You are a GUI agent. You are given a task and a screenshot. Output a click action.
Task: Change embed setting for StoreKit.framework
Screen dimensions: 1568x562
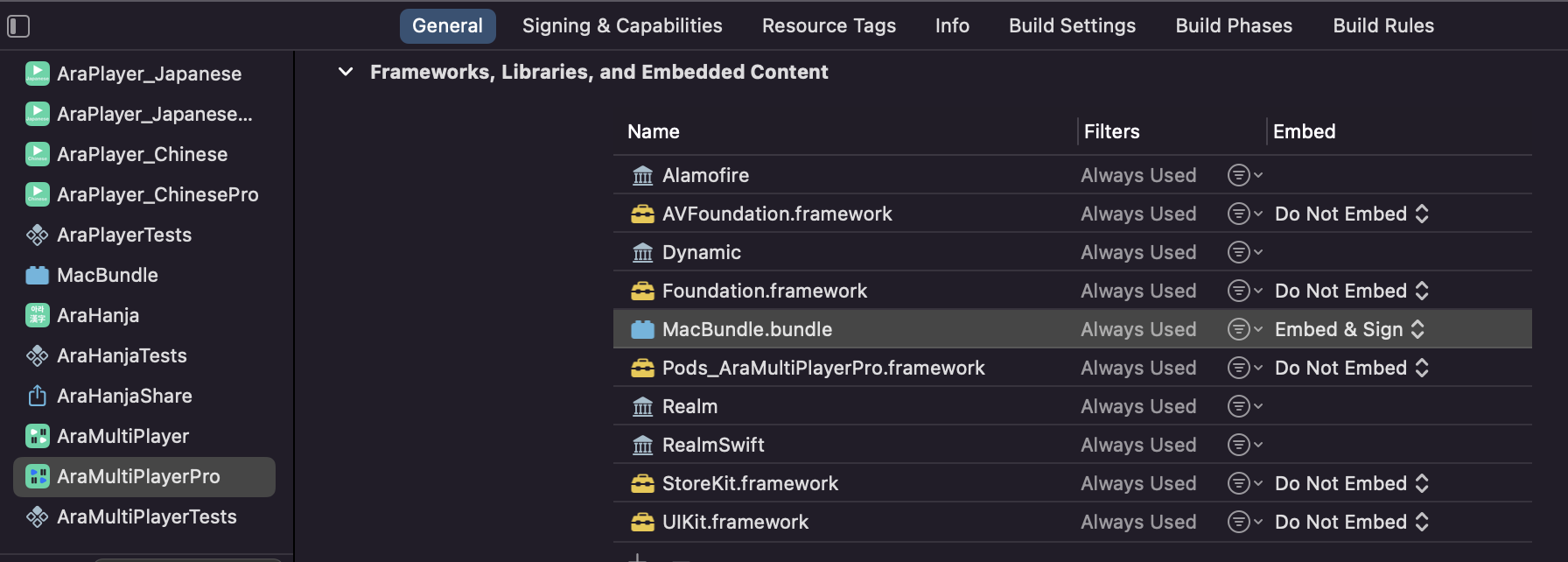tap(1352, 483)
